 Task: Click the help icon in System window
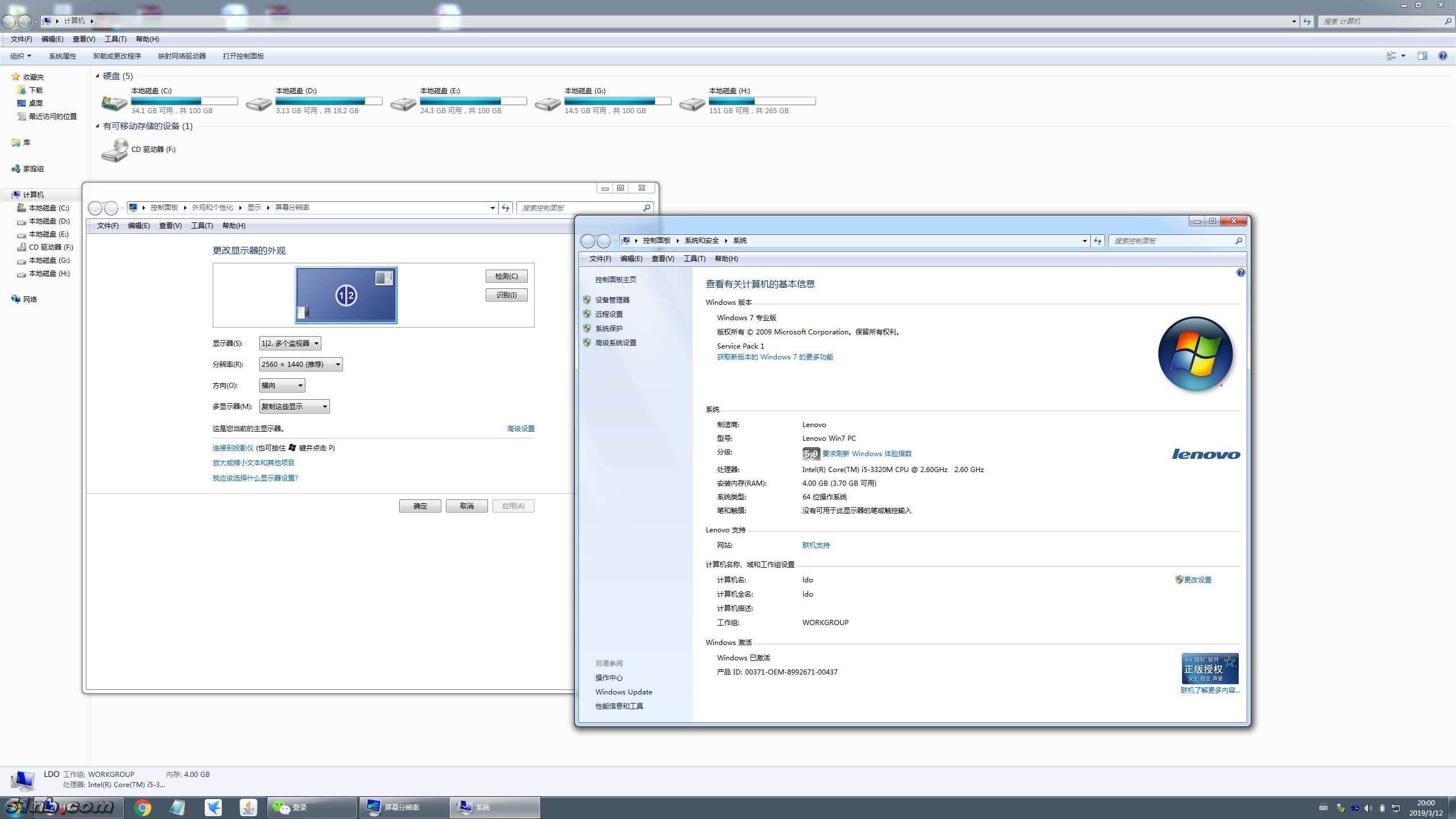1240,272
